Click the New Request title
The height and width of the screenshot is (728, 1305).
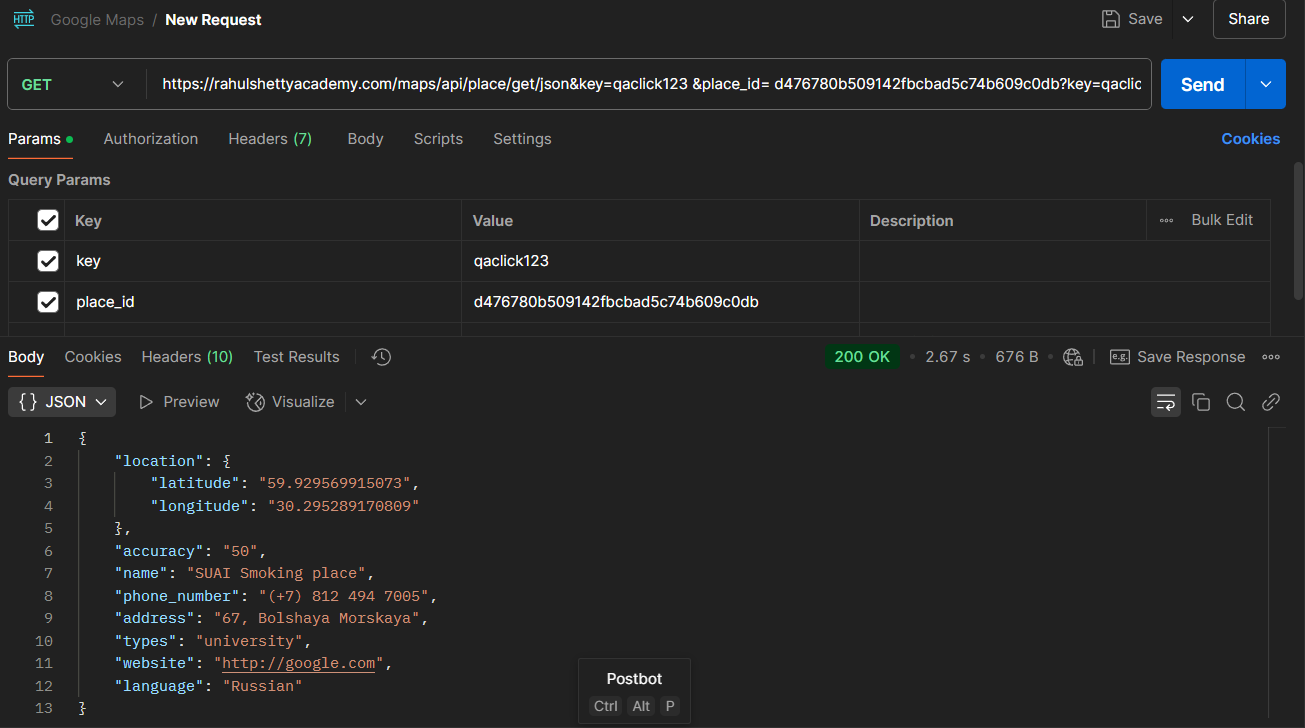click(213, 20)
